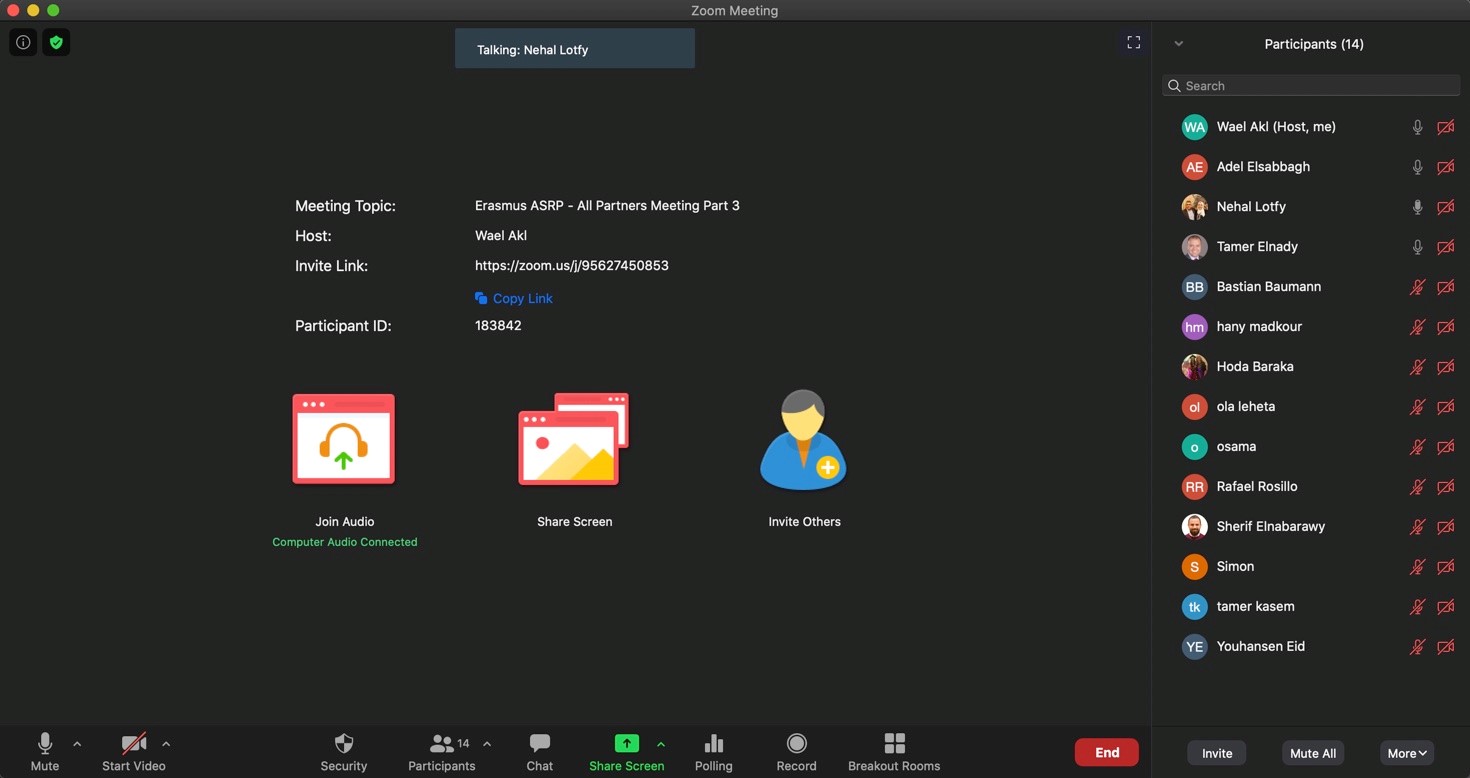Click the participants Search field
This screenshot has width=1470, height=778.
point(1311,86)
